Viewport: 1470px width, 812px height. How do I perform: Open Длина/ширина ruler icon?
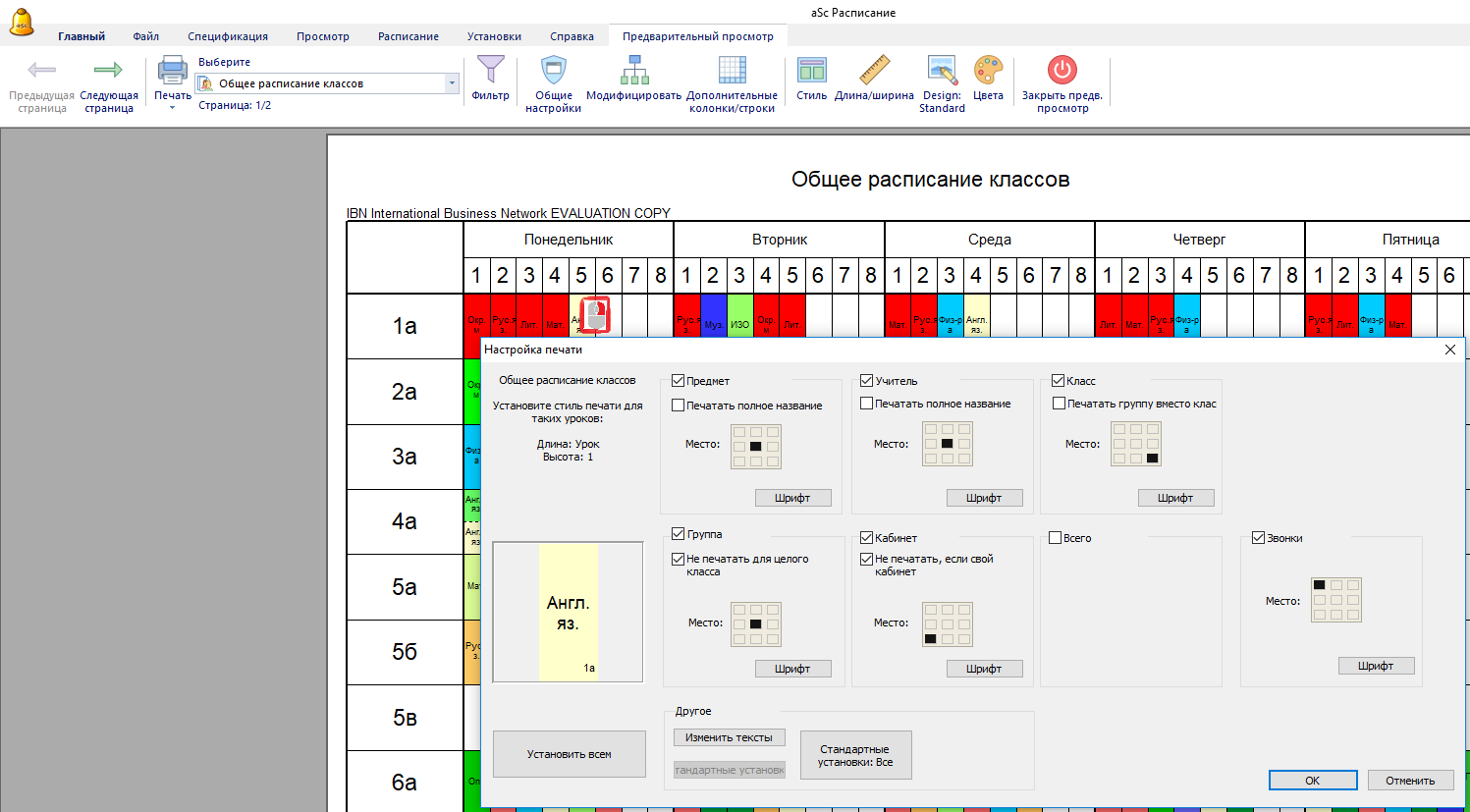coord(874,72)
